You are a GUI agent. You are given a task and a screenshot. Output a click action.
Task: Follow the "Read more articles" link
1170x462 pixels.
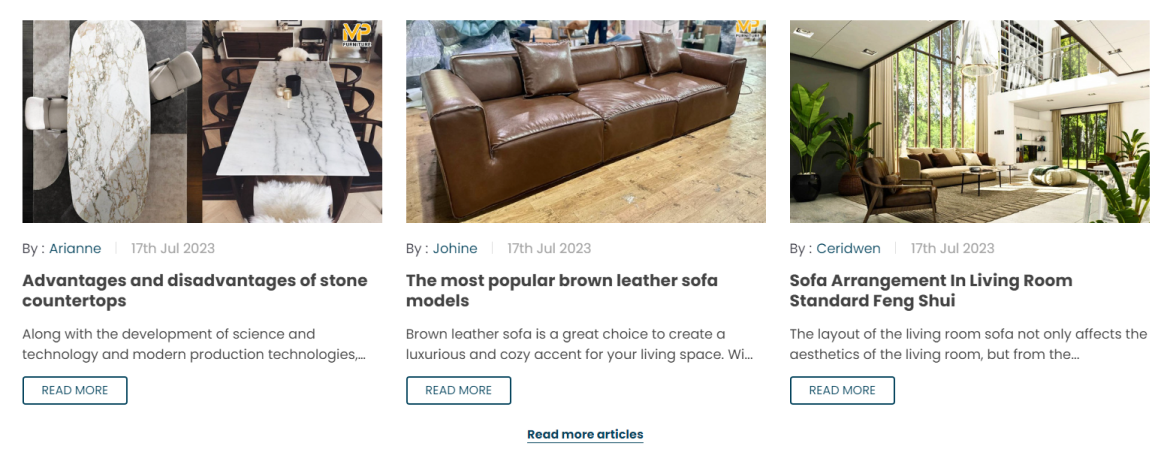click(585, 434)
